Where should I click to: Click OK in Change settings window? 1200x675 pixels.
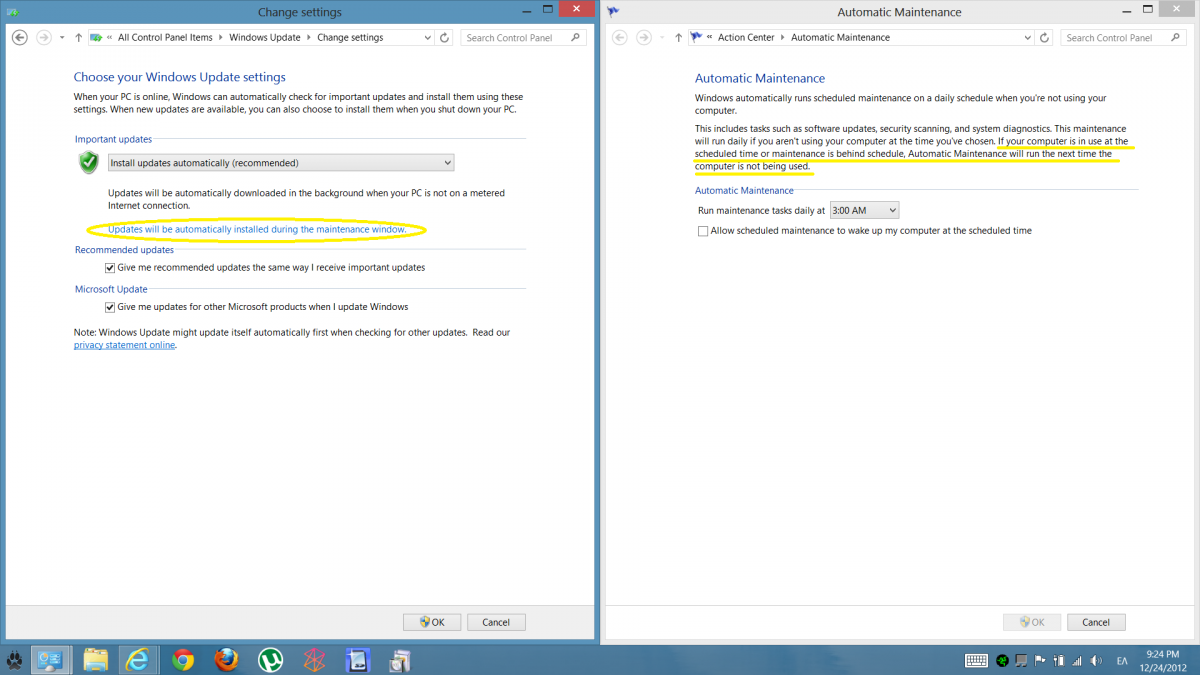[x=432, y=622]
